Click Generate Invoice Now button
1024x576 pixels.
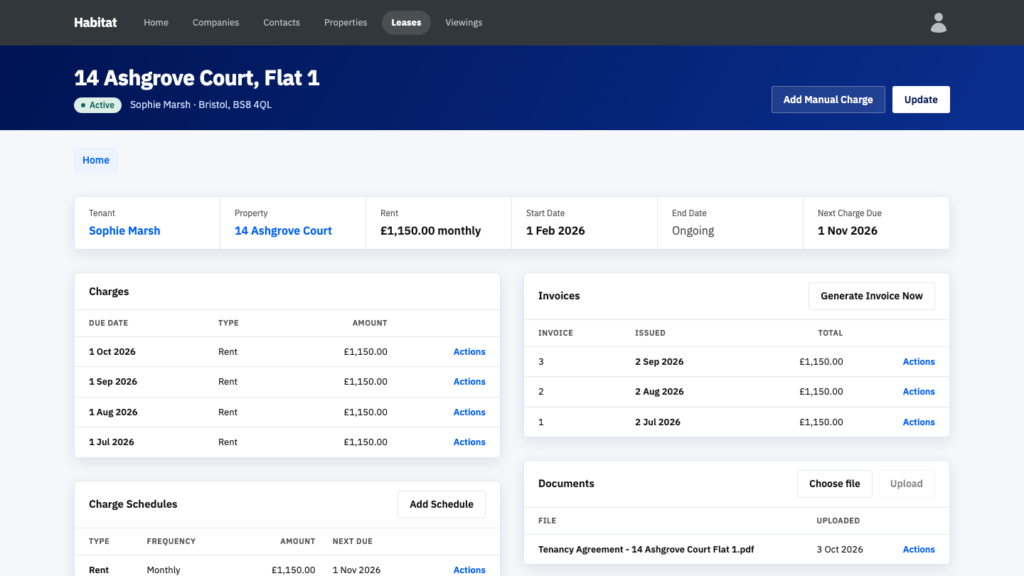click(x=872, y=296)
